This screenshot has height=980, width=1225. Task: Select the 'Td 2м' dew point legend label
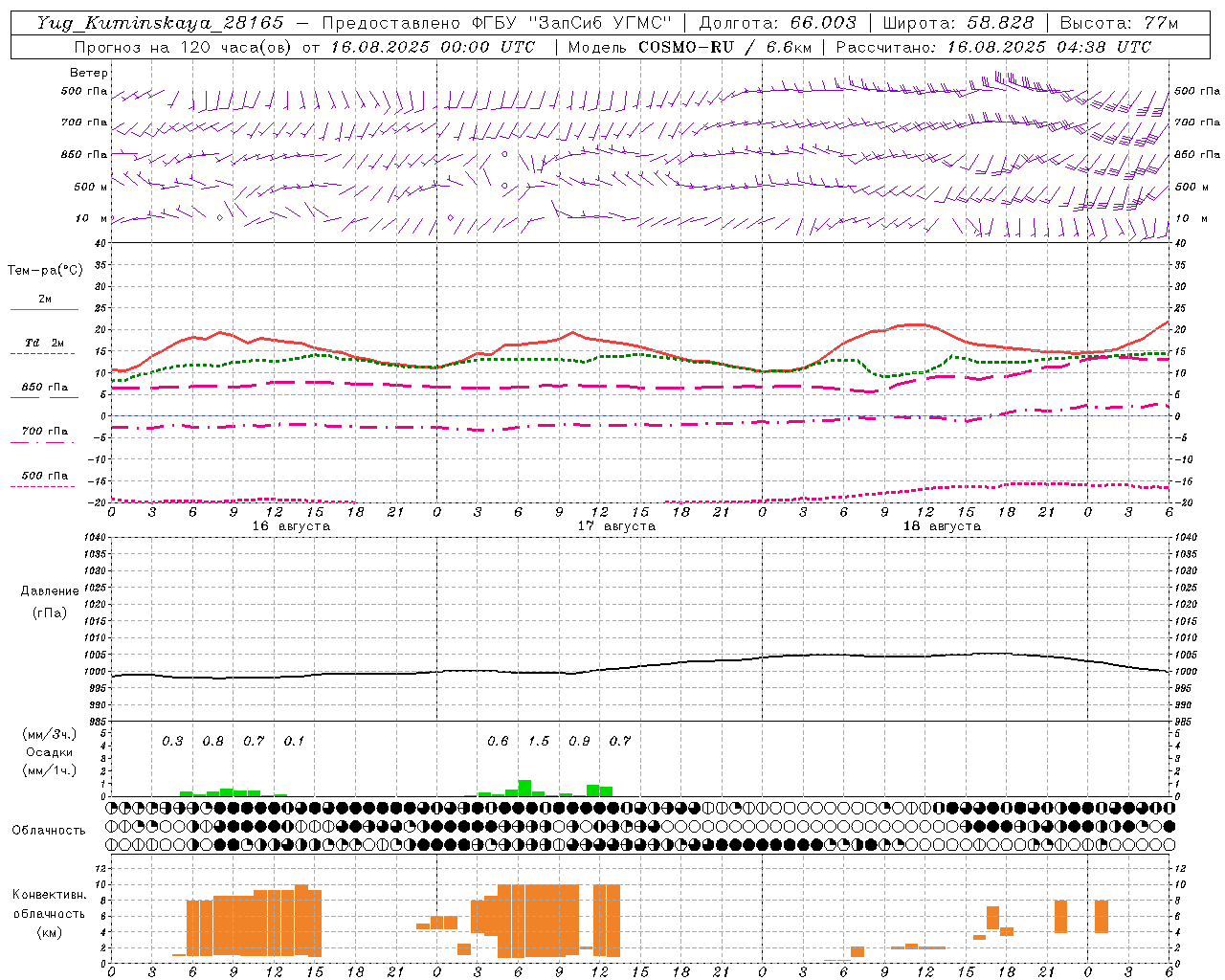tap(44, 343)
